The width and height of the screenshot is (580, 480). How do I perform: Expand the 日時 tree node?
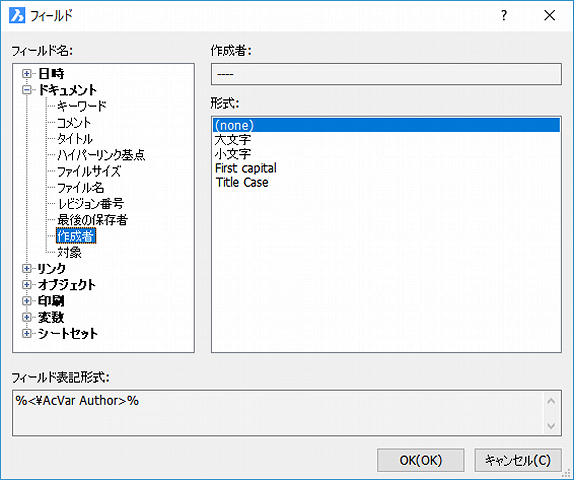click(27, 74)
